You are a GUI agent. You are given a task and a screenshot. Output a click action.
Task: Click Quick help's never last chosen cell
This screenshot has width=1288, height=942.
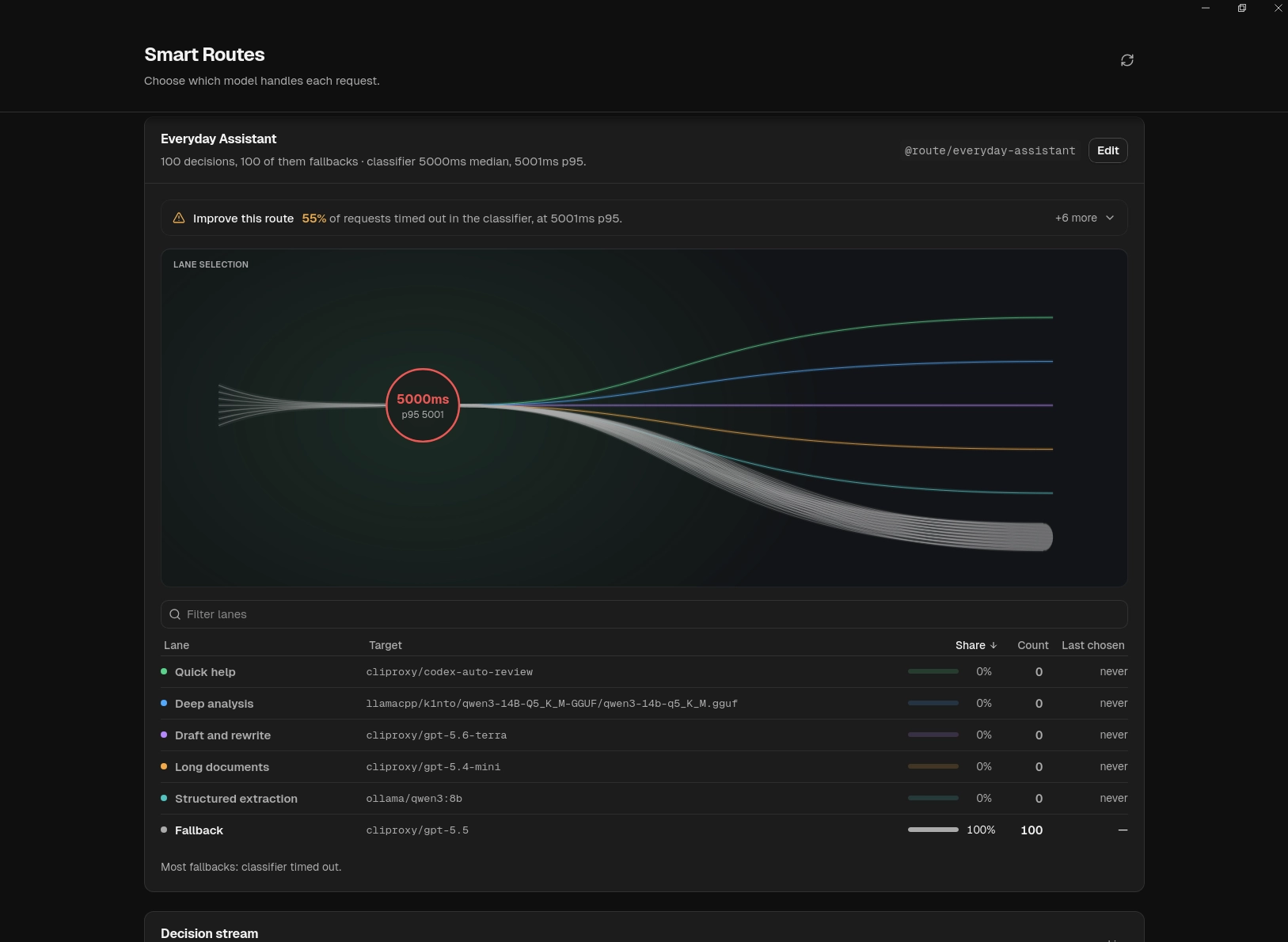[1113, 672]
